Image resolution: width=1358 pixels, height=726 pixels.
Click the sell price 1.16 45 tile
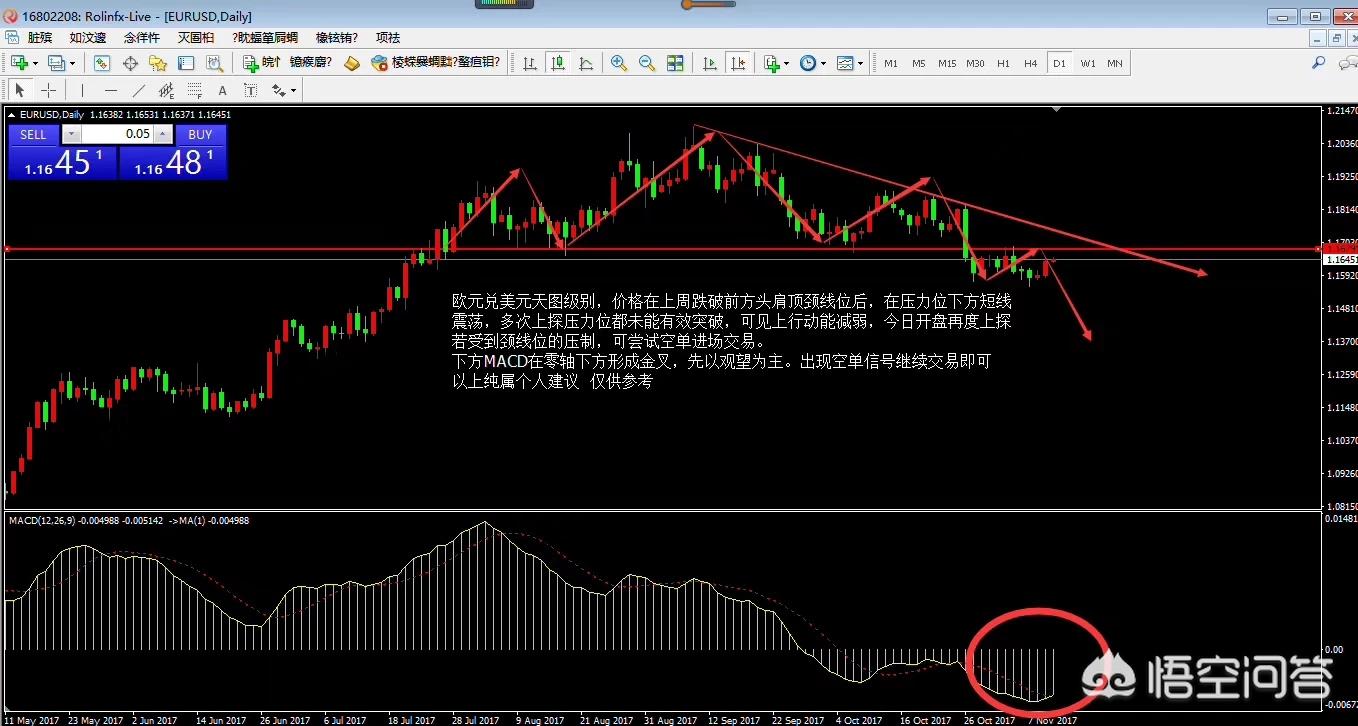point(62,162)
